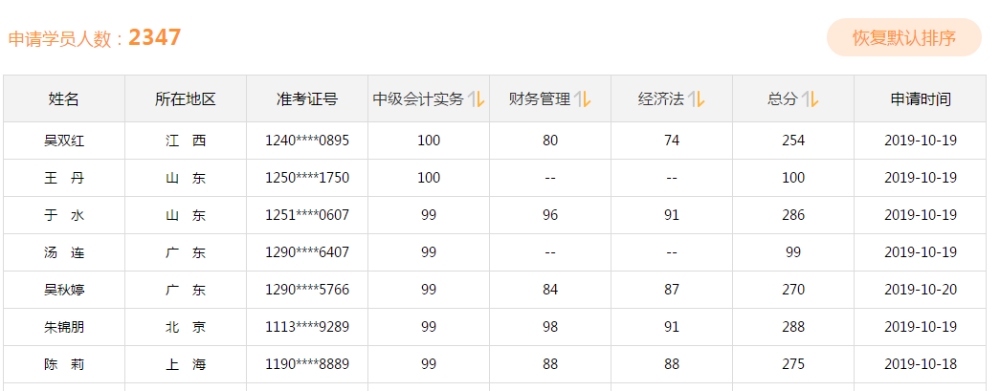
Task: Click total score 254
Action: 793,140
